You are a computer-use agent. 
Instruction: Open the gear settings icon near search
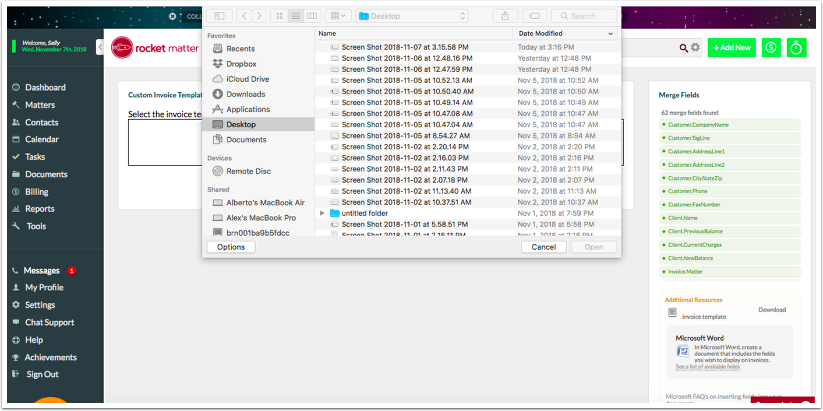pos(695,48)
